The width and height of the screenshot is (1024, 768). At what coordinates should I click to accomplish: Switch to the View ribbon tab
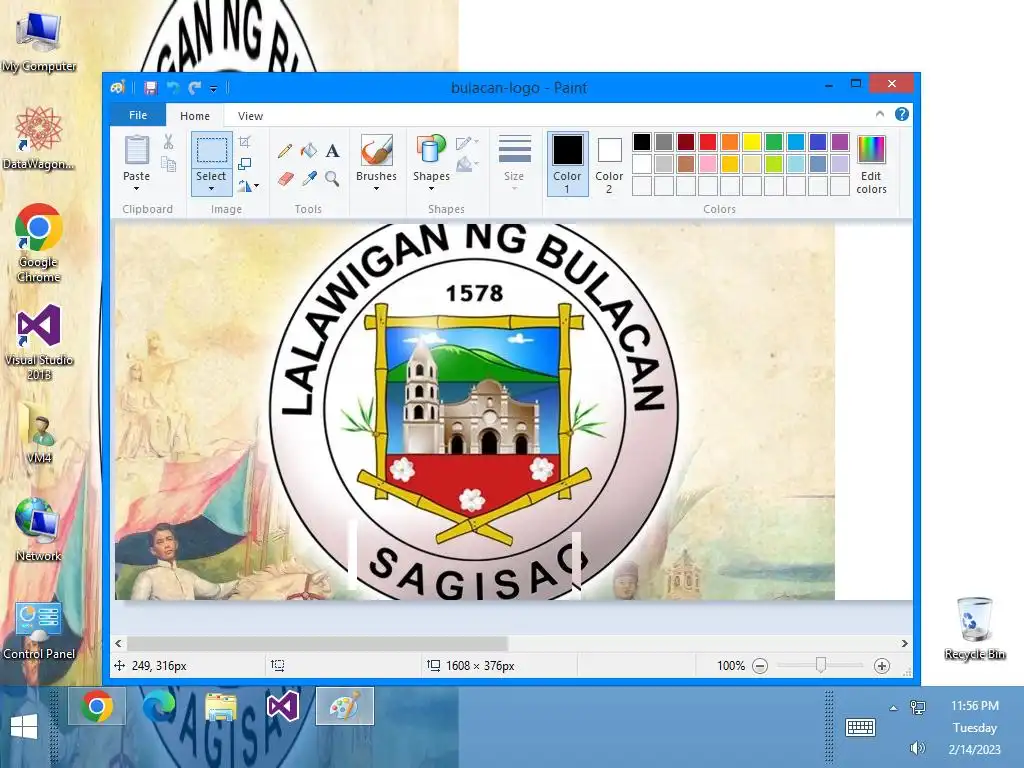point(250,116)
